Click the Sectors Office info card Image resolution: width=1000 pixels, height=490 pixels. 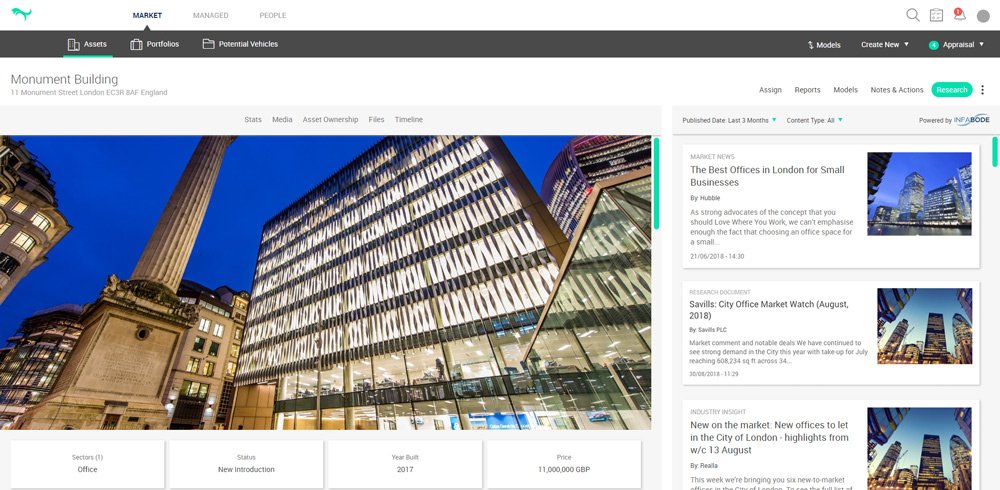(x=87, y=464)
